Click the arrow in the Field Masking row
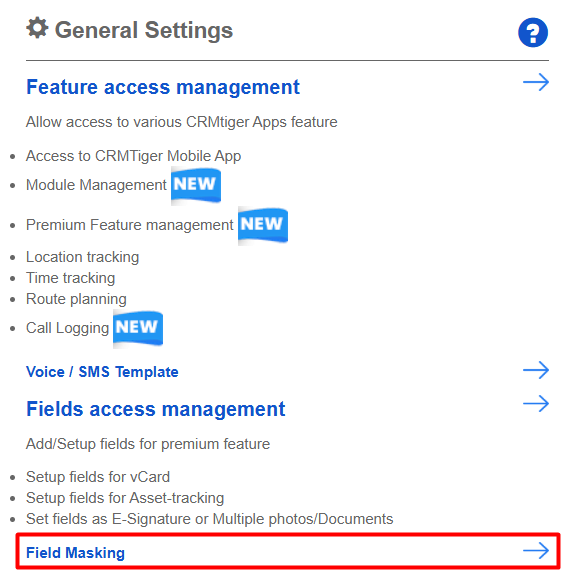 (x=536, y=551)
